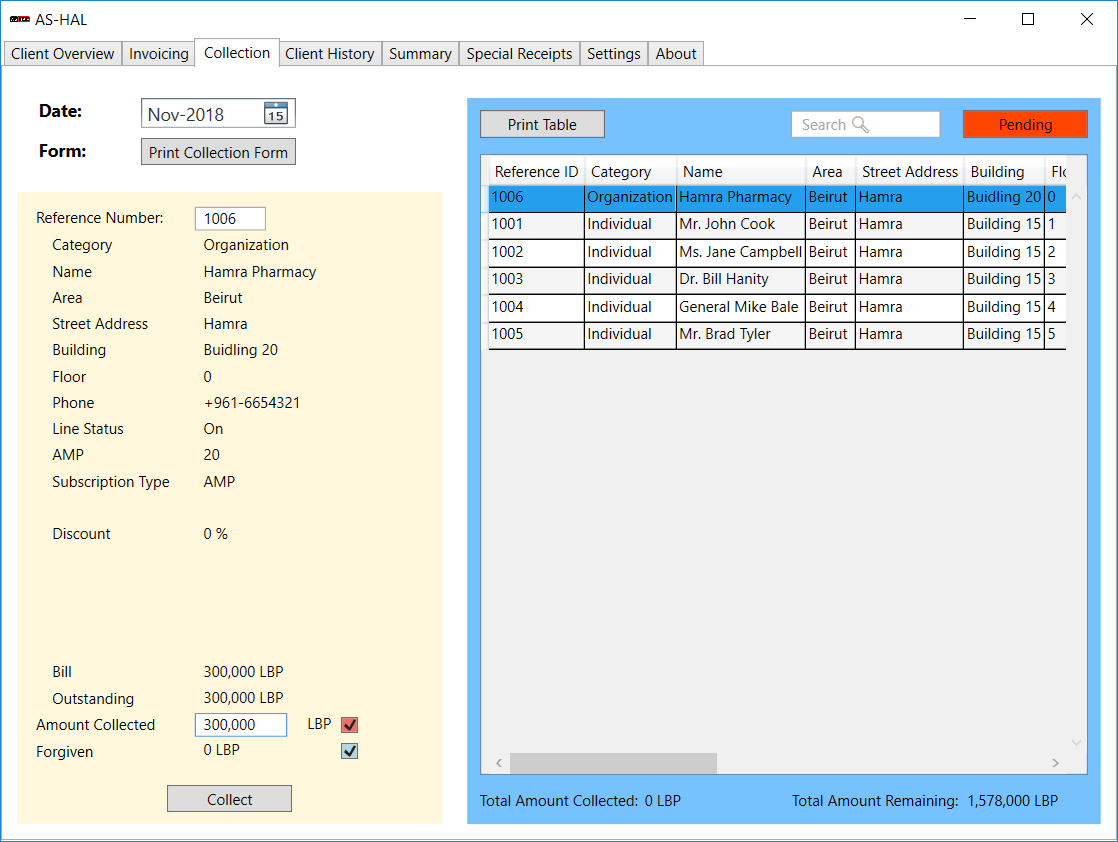Click the Collect button
The height and width of the screenshot is (842, 1118).
pyautogui.click(x=230, y=799)
